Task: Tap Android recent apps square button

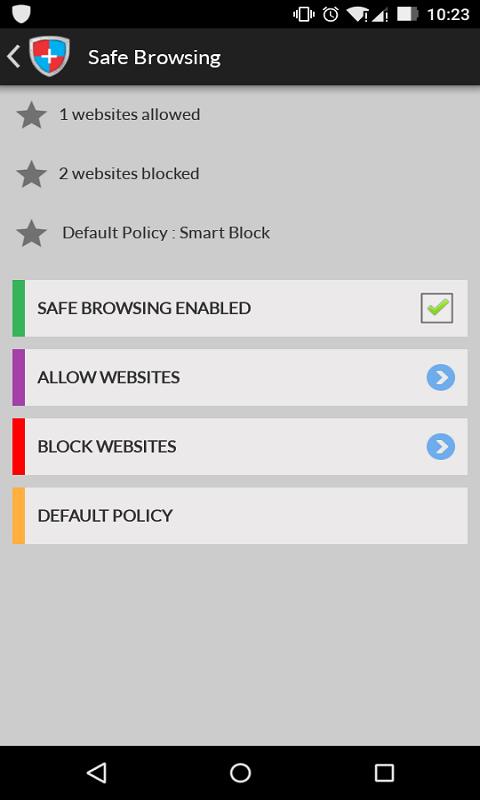Action: [384, 772]
